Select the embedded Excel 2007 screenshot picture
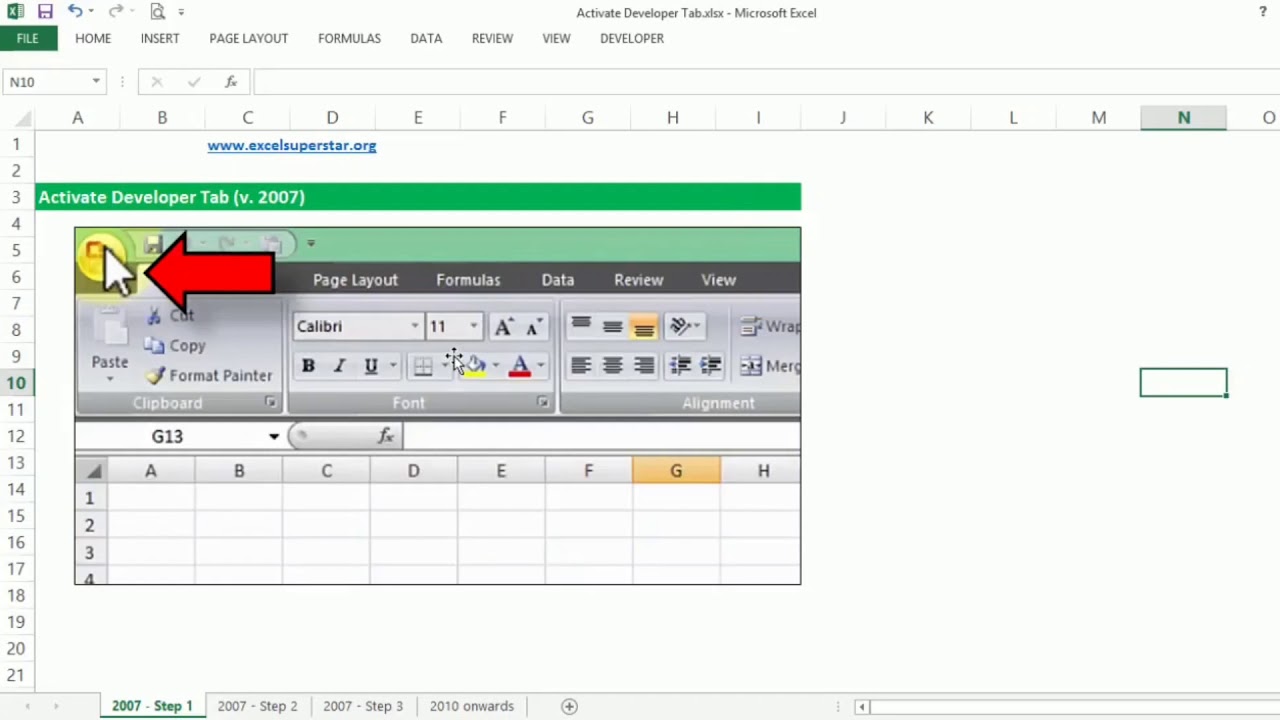This screenshot has height=720, width=1280. pos(437,406)
